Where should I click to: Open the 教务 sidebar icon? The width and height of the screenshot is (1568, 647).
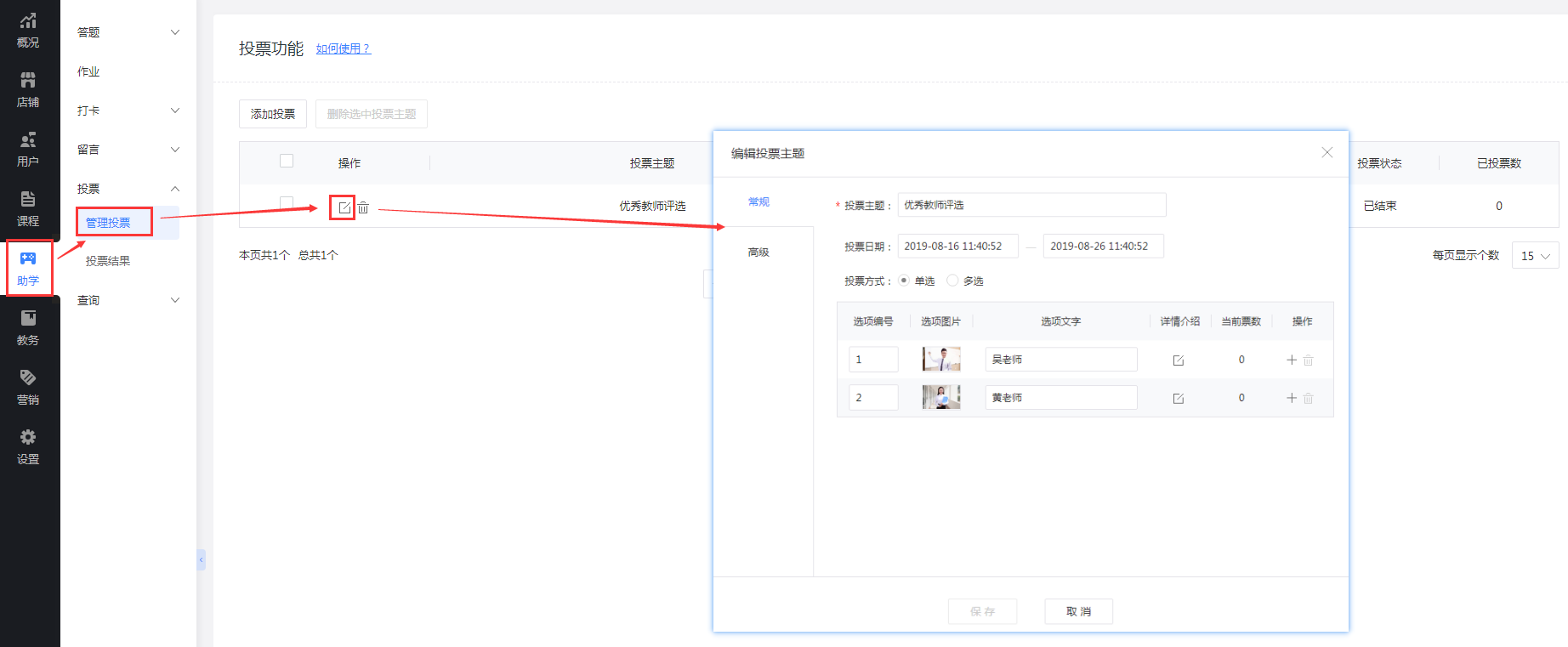[28, 328]
